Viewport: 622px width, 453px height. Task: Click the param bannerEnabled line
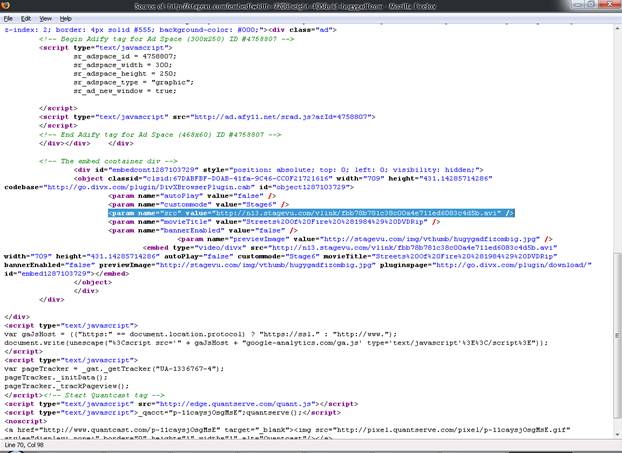coord(203,230)
